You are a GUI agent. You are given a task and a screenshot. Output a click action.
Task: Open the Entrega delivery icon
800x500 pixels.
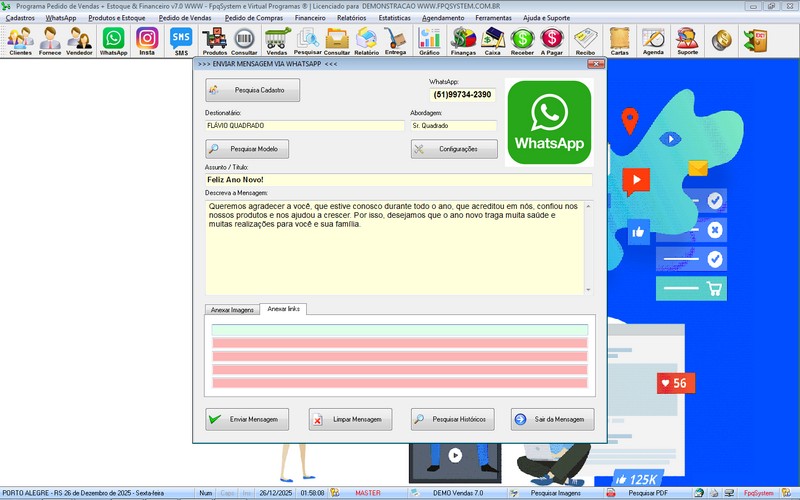pyautogui.click(x=395, y=41)
